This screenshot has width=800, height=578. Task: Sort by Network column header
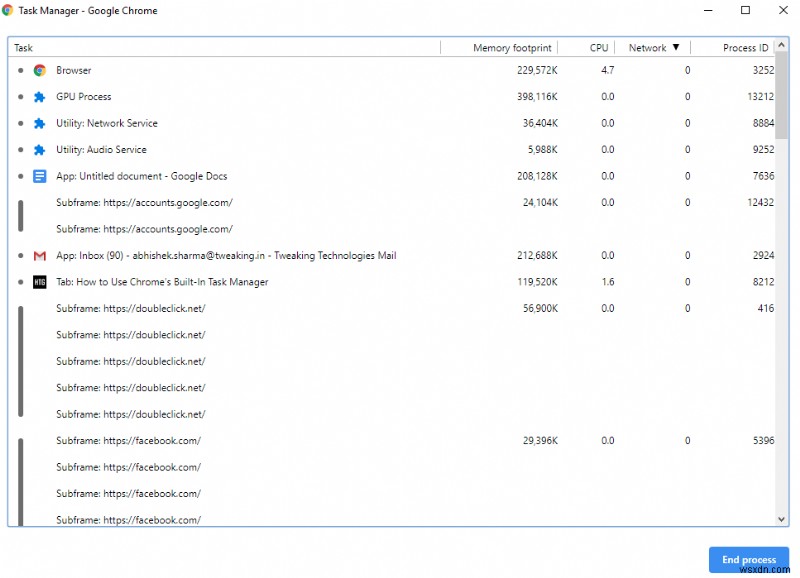[653, 47]
